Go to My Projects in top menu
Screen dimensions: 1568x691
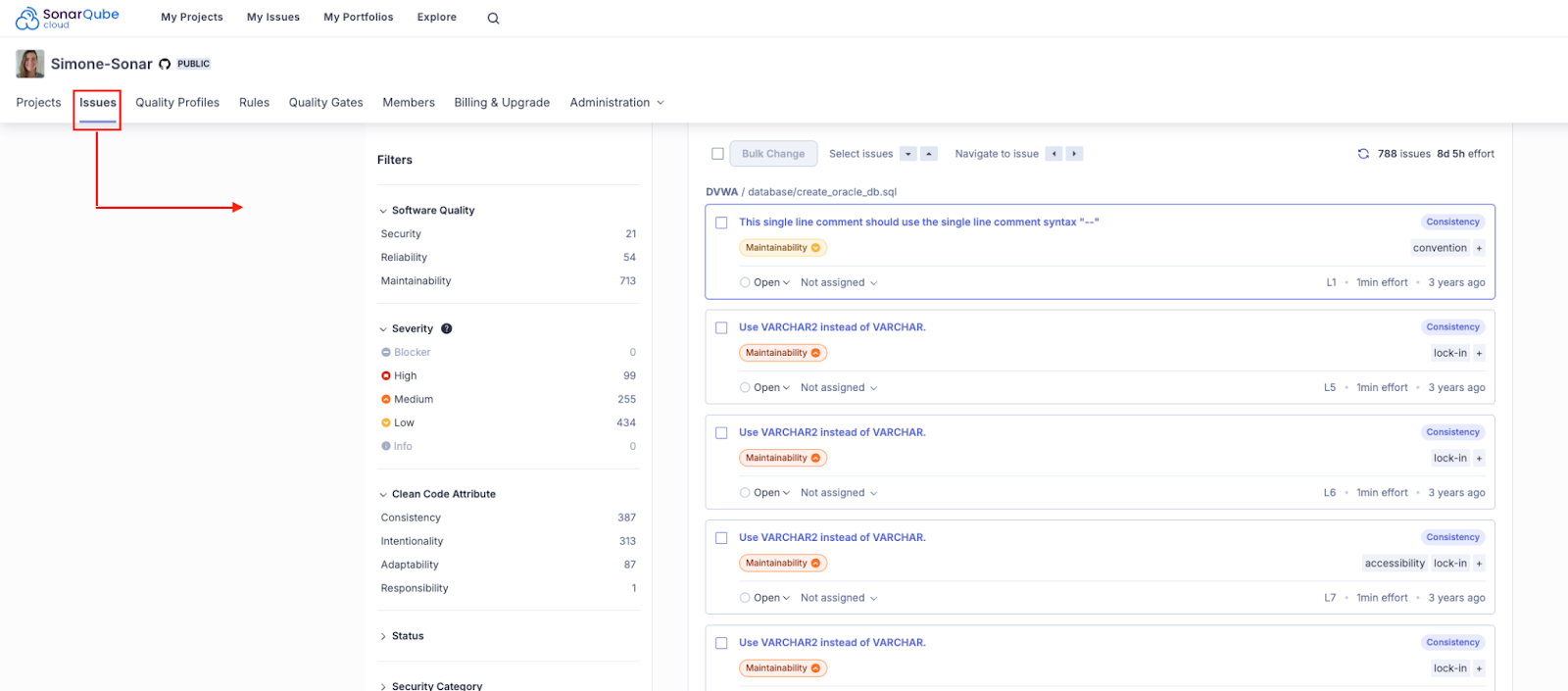coord(192,18)
